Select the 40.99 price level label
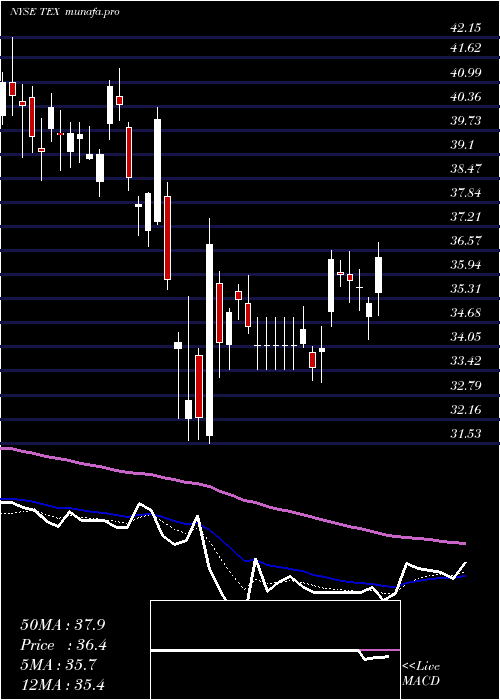 [x=465, y=72]
